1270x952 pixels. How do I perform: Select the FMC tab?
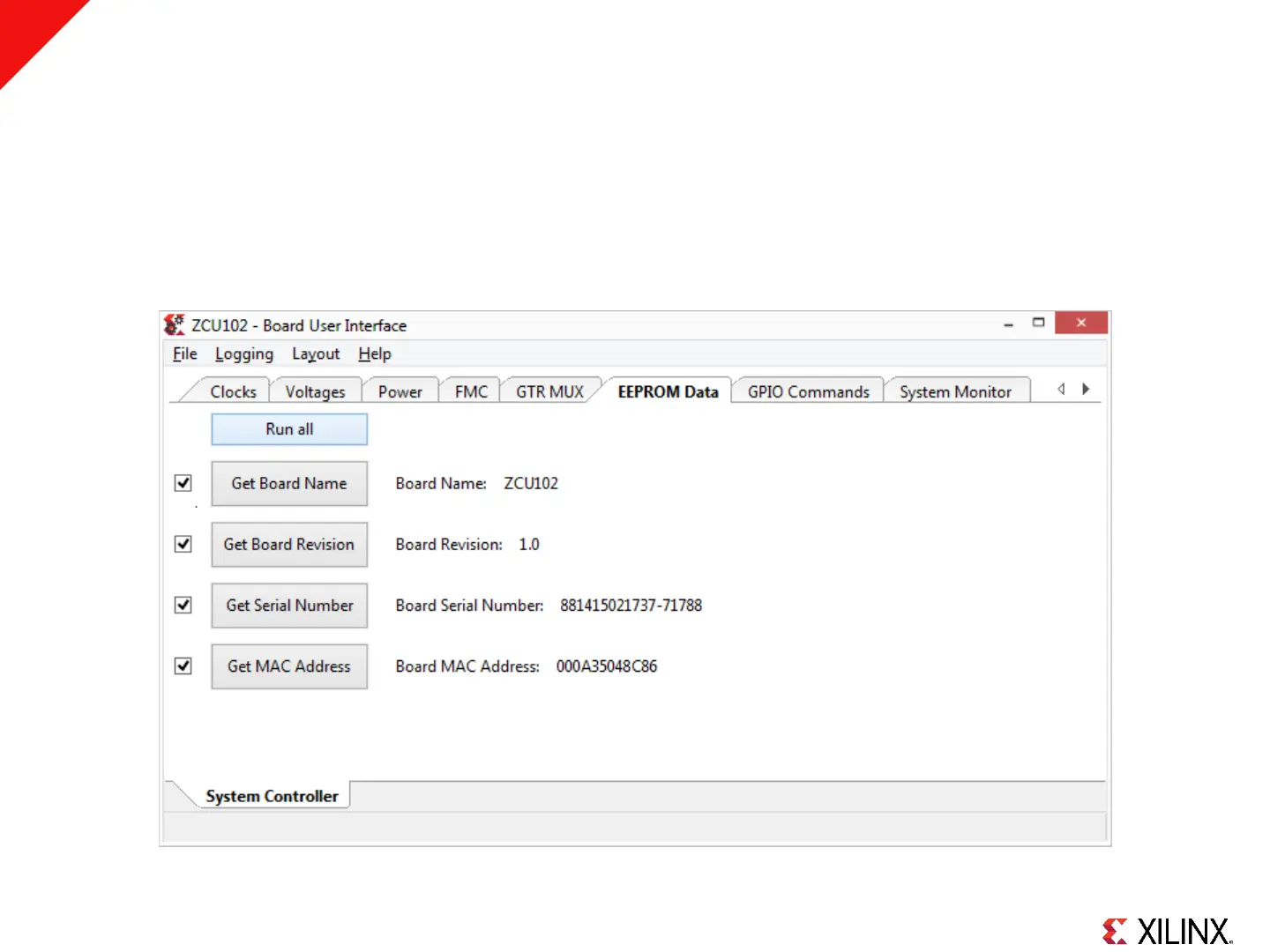(471, 391)
